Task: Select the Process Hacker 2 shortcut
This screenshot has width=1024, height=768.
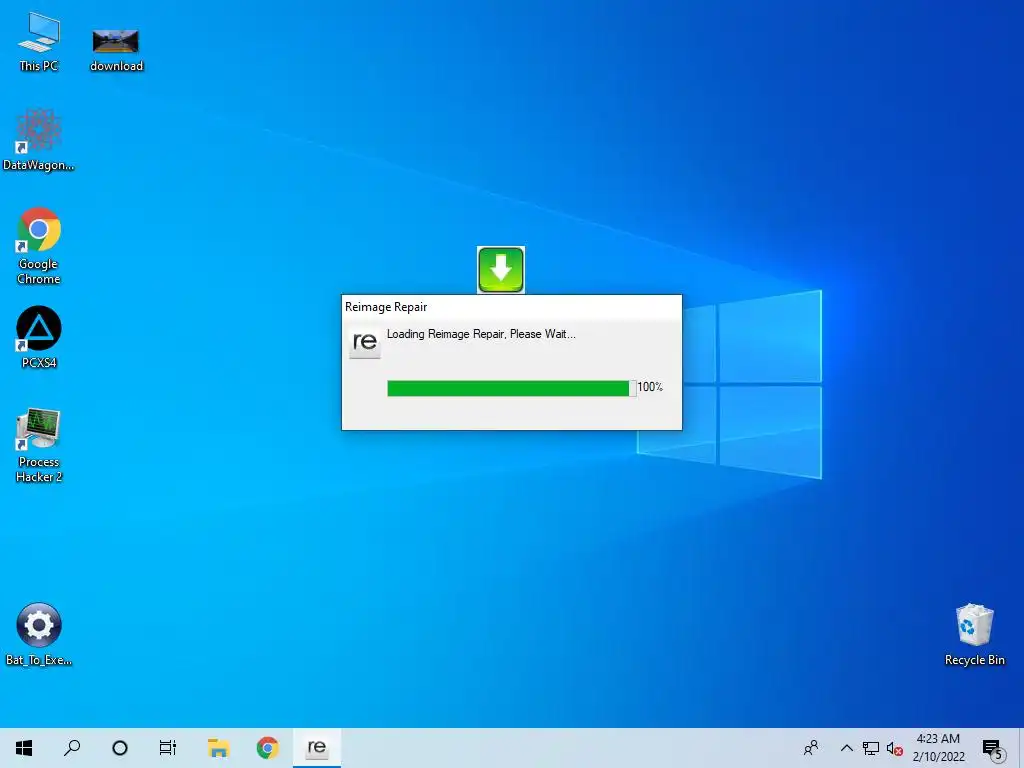Action: [39, 445]
